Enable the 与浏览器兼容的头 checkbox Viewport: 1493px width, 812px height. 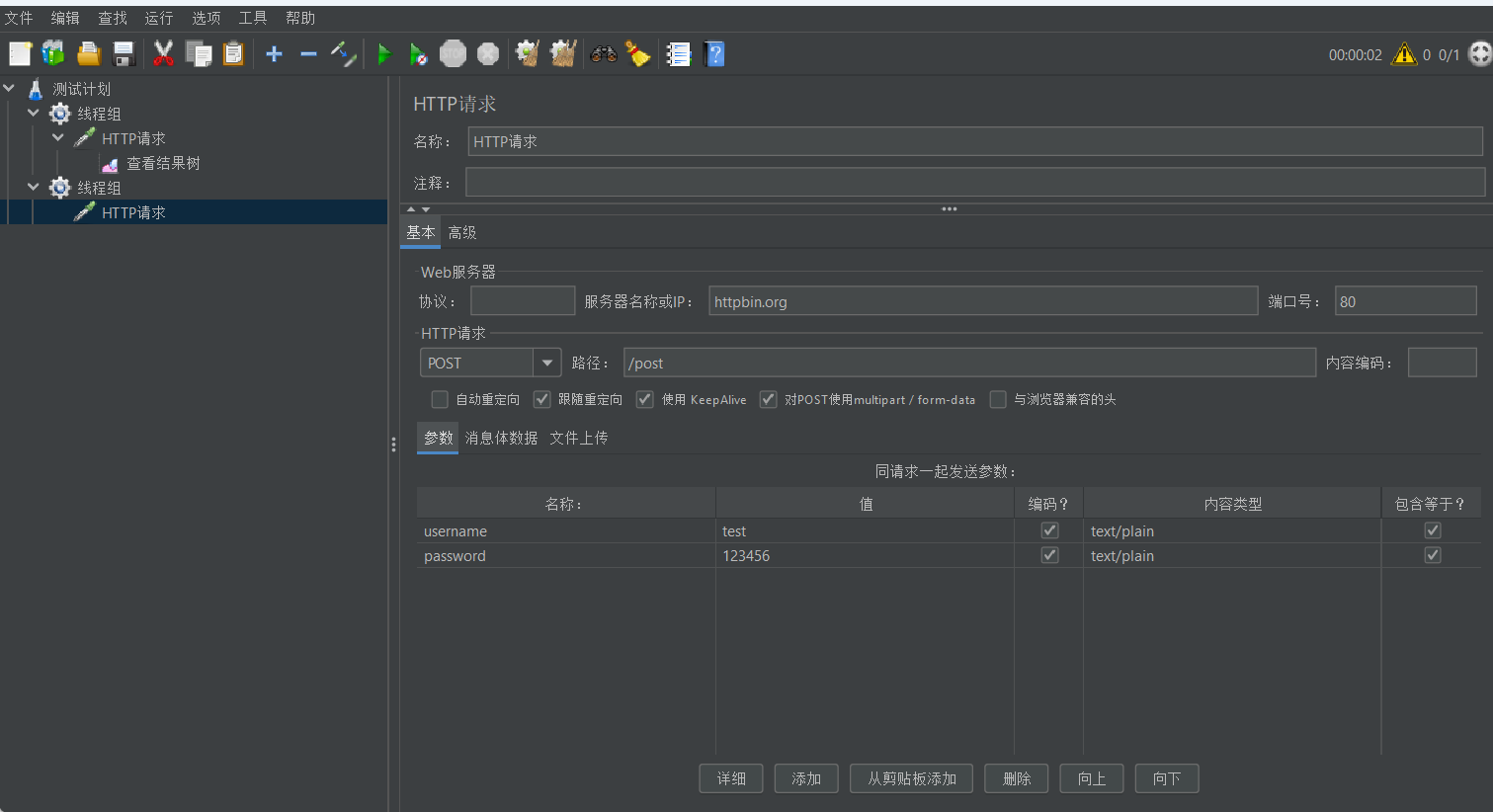(x=998, y=399)
